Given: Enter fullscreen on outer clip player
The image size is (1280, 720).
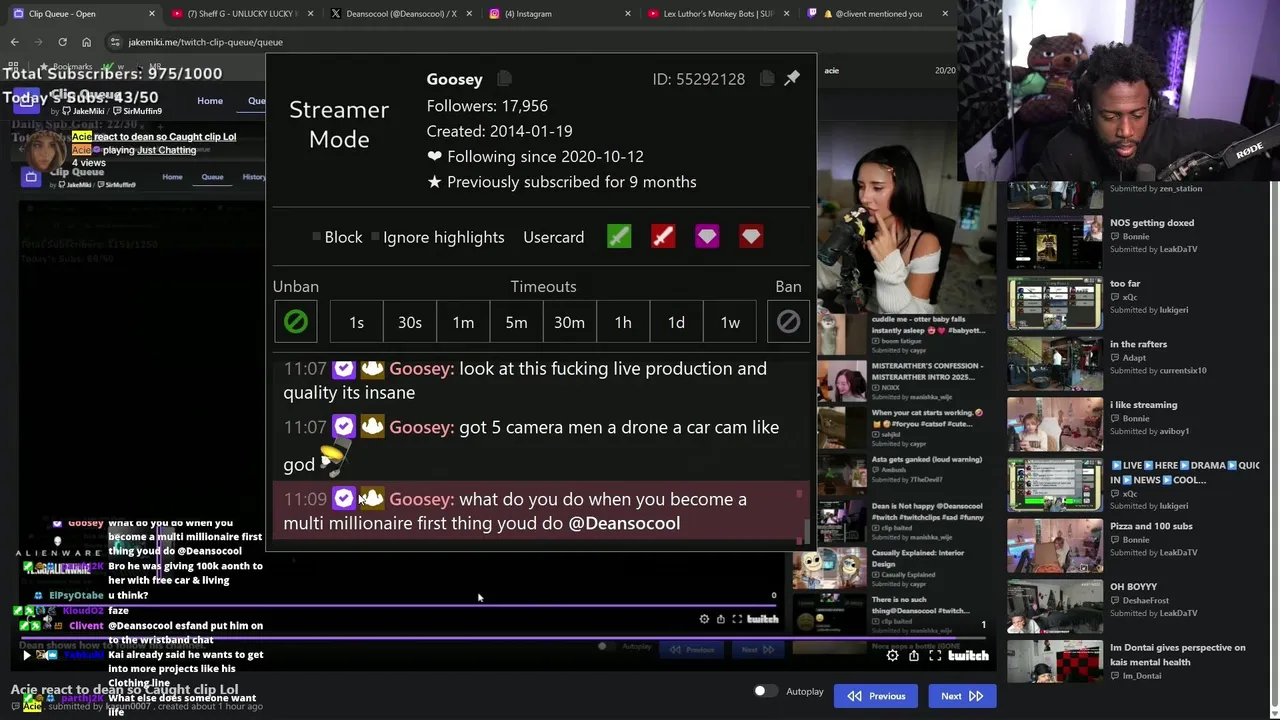Looking at the screenshot, I should click(935, 656).
